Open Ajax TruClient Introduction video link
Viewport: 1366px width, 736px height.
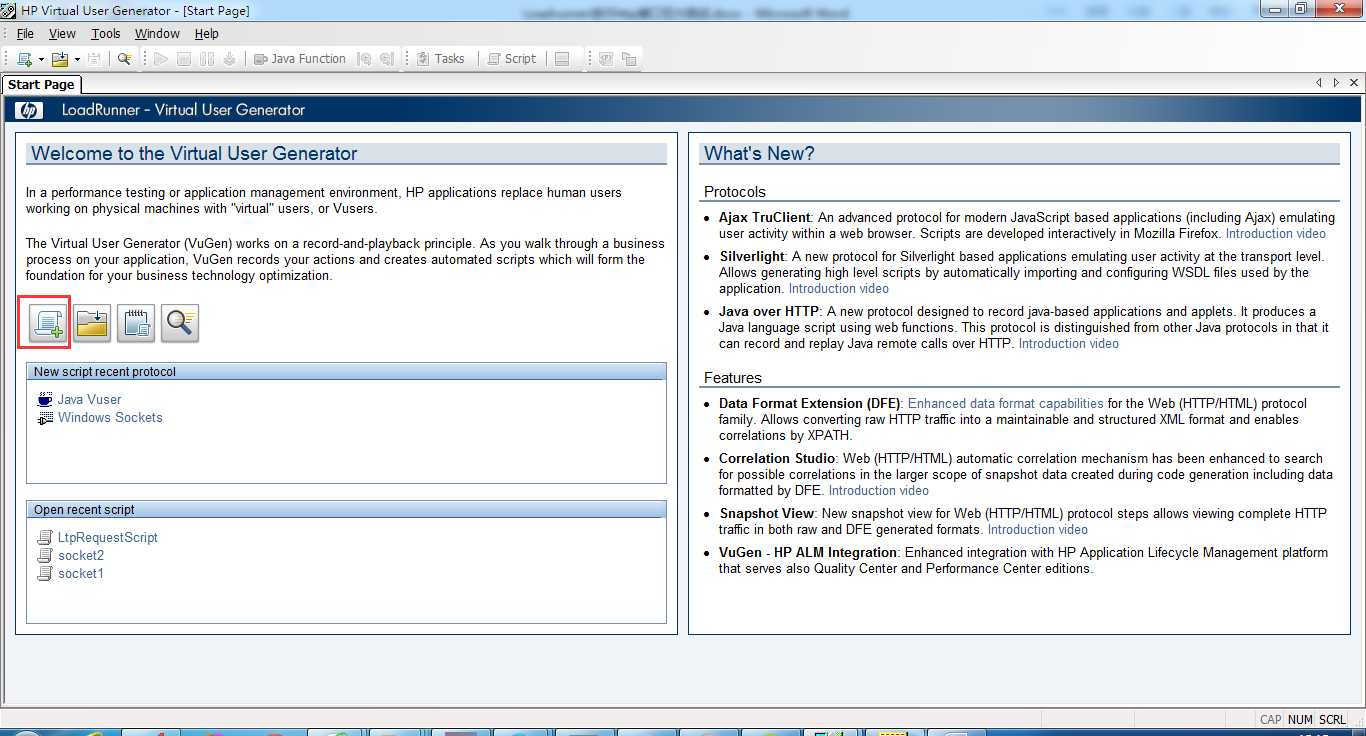1276,233
